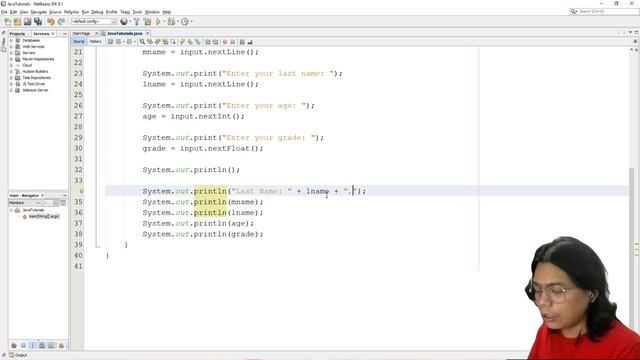640x360 pixels.
Task: Click the web browser globe icon
Action: click(124, 22)
